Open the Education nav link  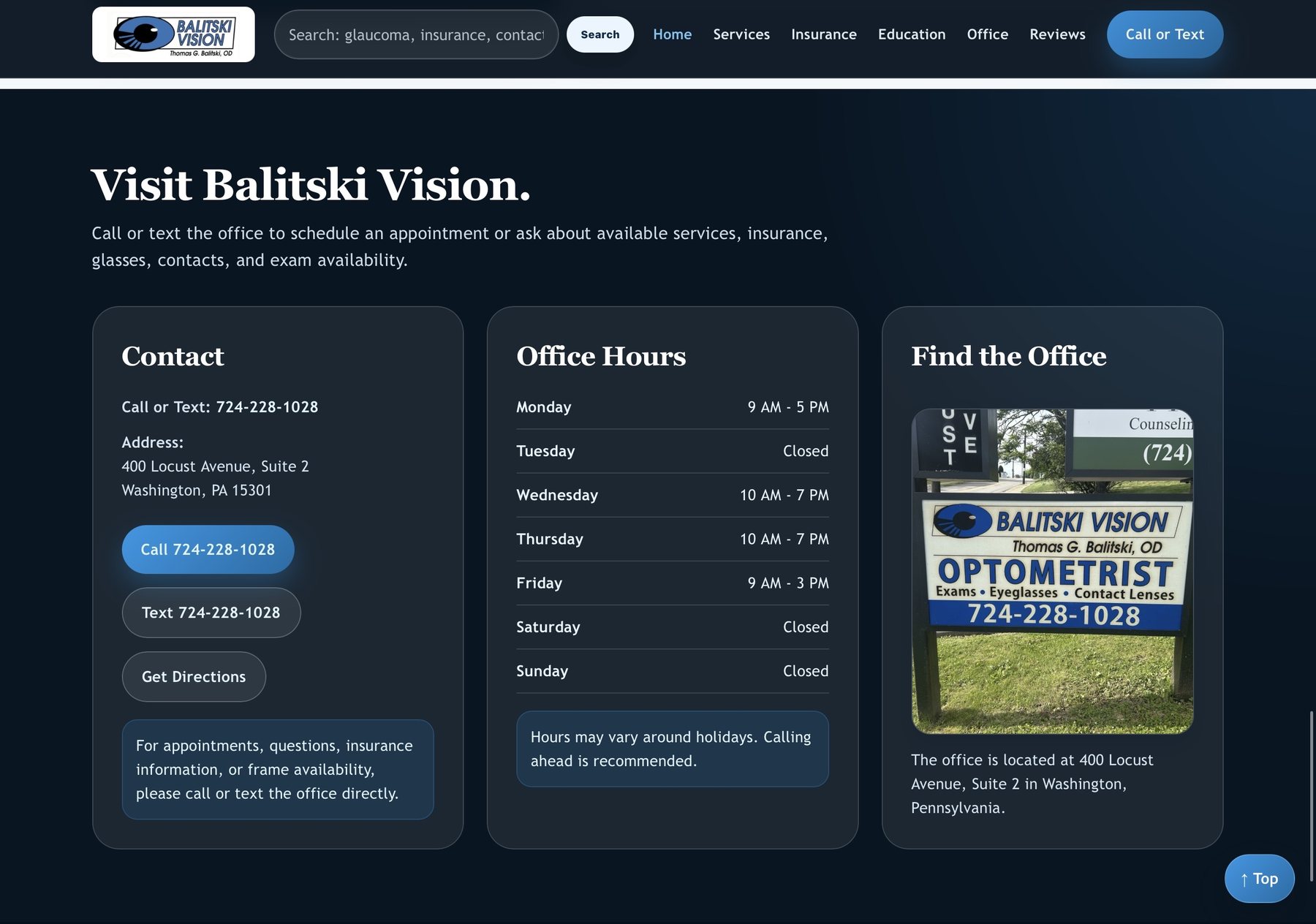coord(912,34)
